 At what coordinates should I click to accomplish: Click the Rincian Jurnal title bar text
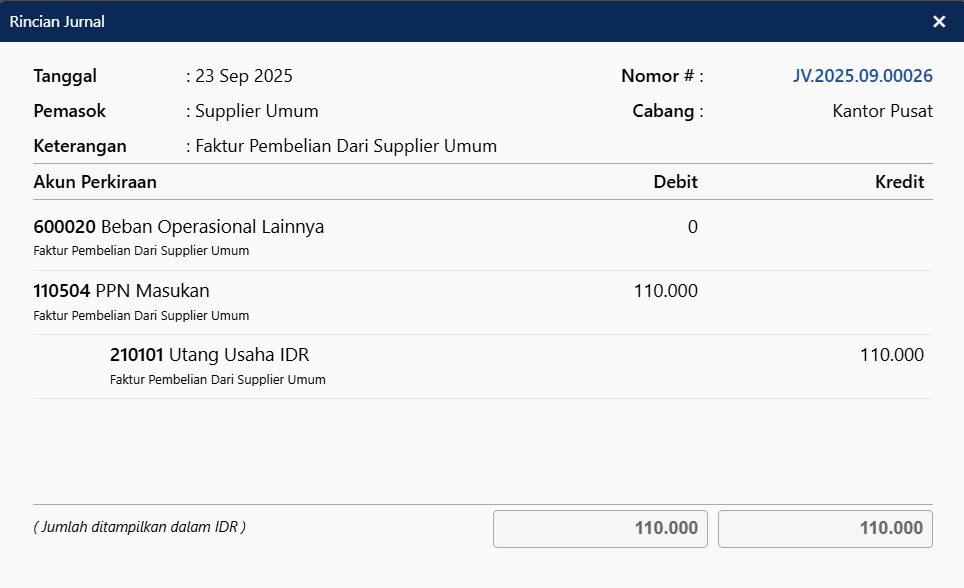(57, 21)
